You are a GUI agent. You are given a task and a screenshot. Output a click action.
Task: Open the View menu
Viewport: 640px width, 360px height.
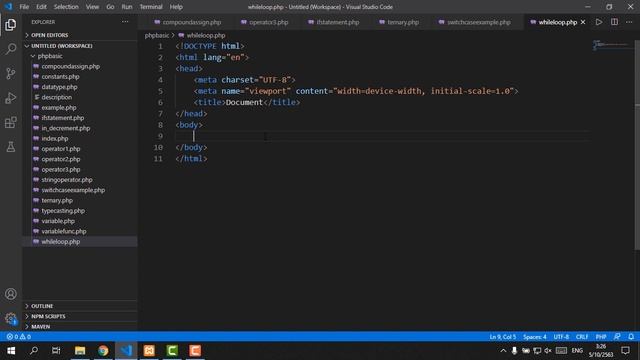pyautogui.click(x=92, y=7)
